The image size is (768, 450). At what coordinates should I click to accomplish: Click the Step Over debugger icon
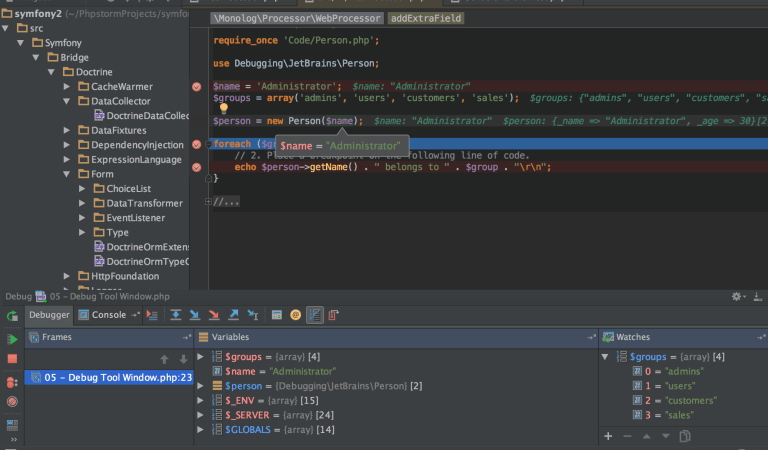click(x=175, y=315)
